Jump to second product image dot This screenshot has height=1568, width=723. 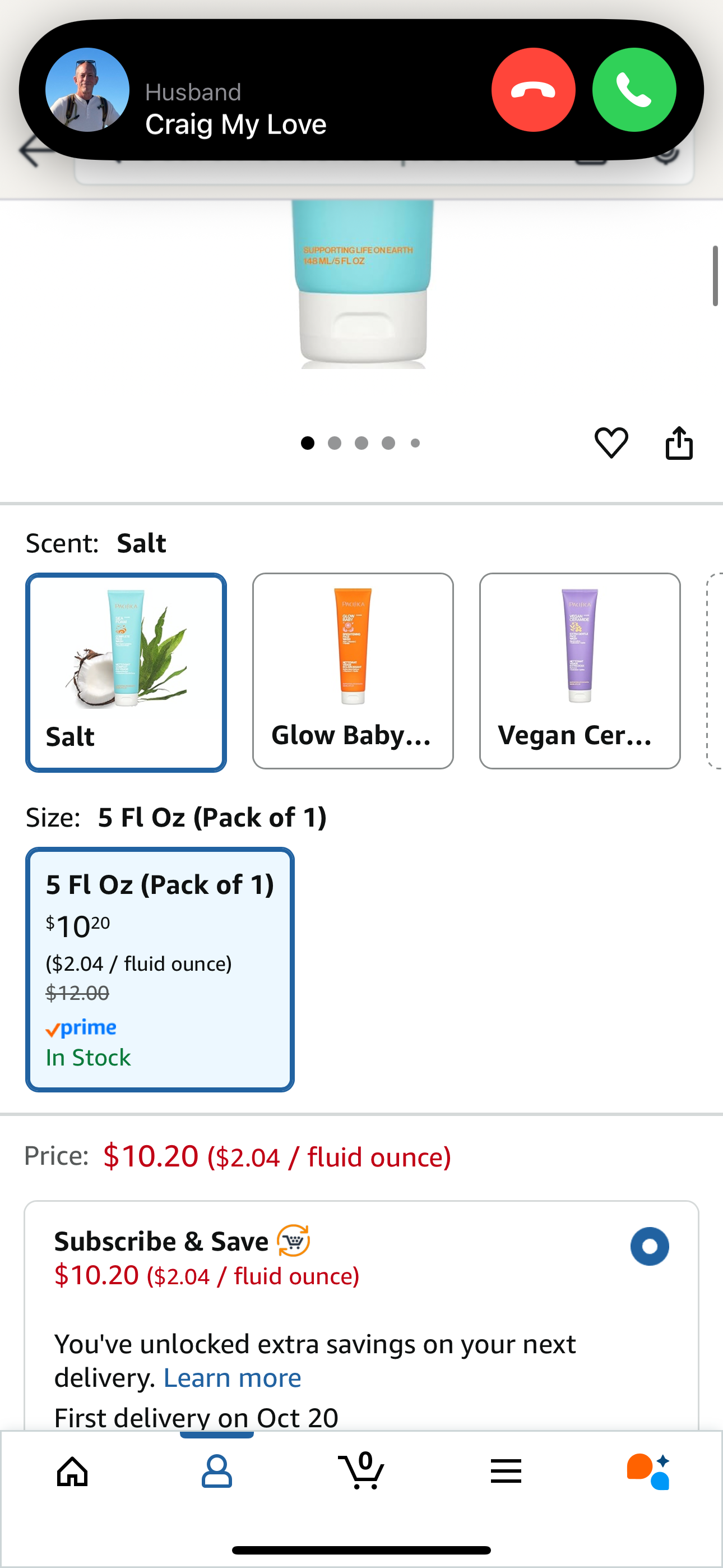(x=334, y=443)
